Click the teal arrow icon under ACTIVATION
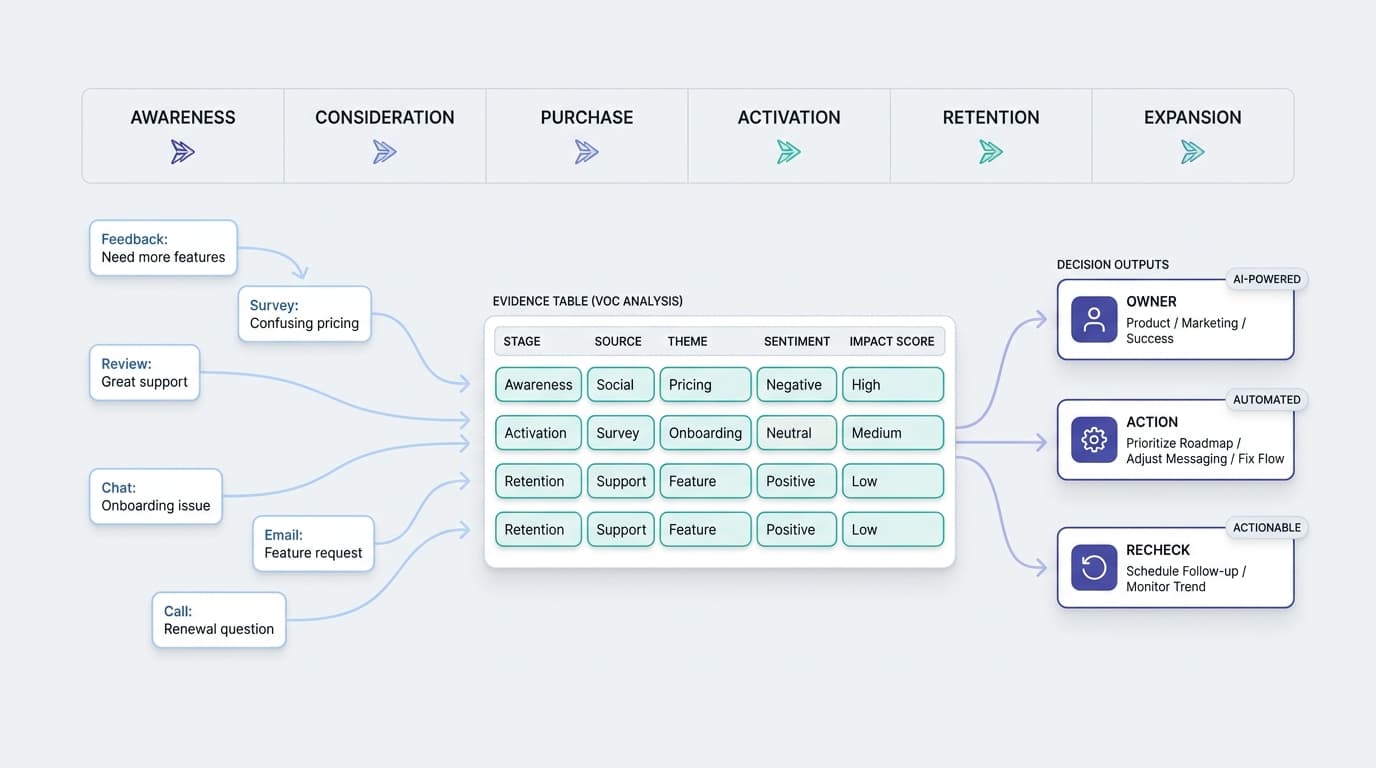The image size is (1376, 768). point(789,152)
